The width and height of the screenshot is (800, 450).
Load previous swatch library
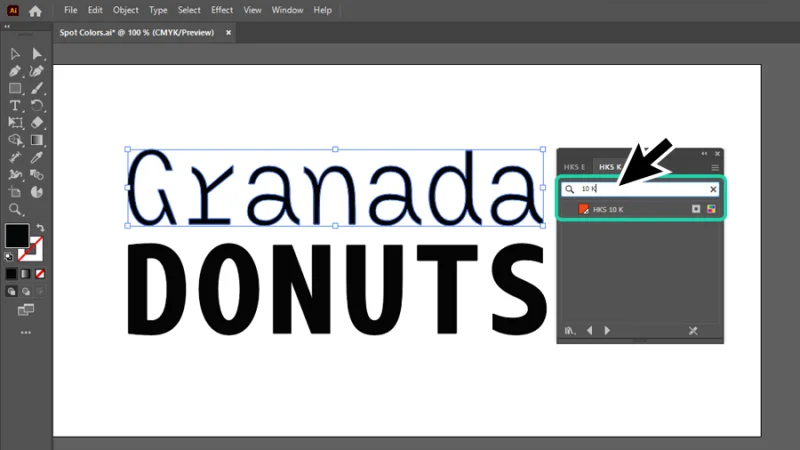point(590,331)
